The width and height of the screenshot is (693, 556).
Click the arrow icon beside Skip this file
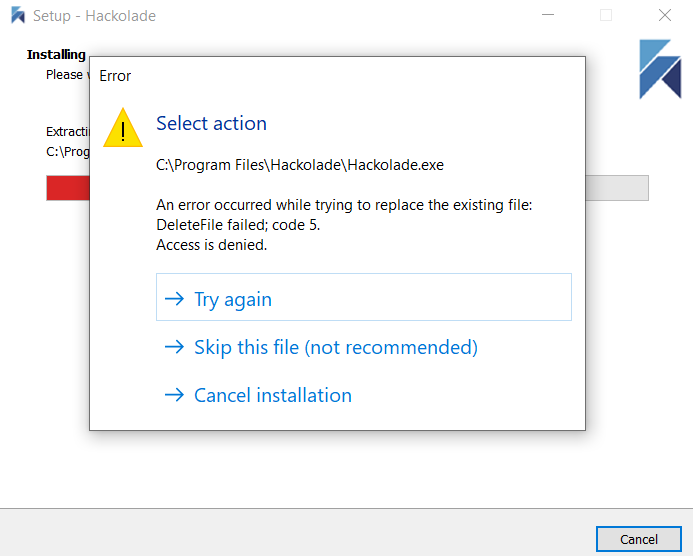pyautogui.click(x=175, y=347)
